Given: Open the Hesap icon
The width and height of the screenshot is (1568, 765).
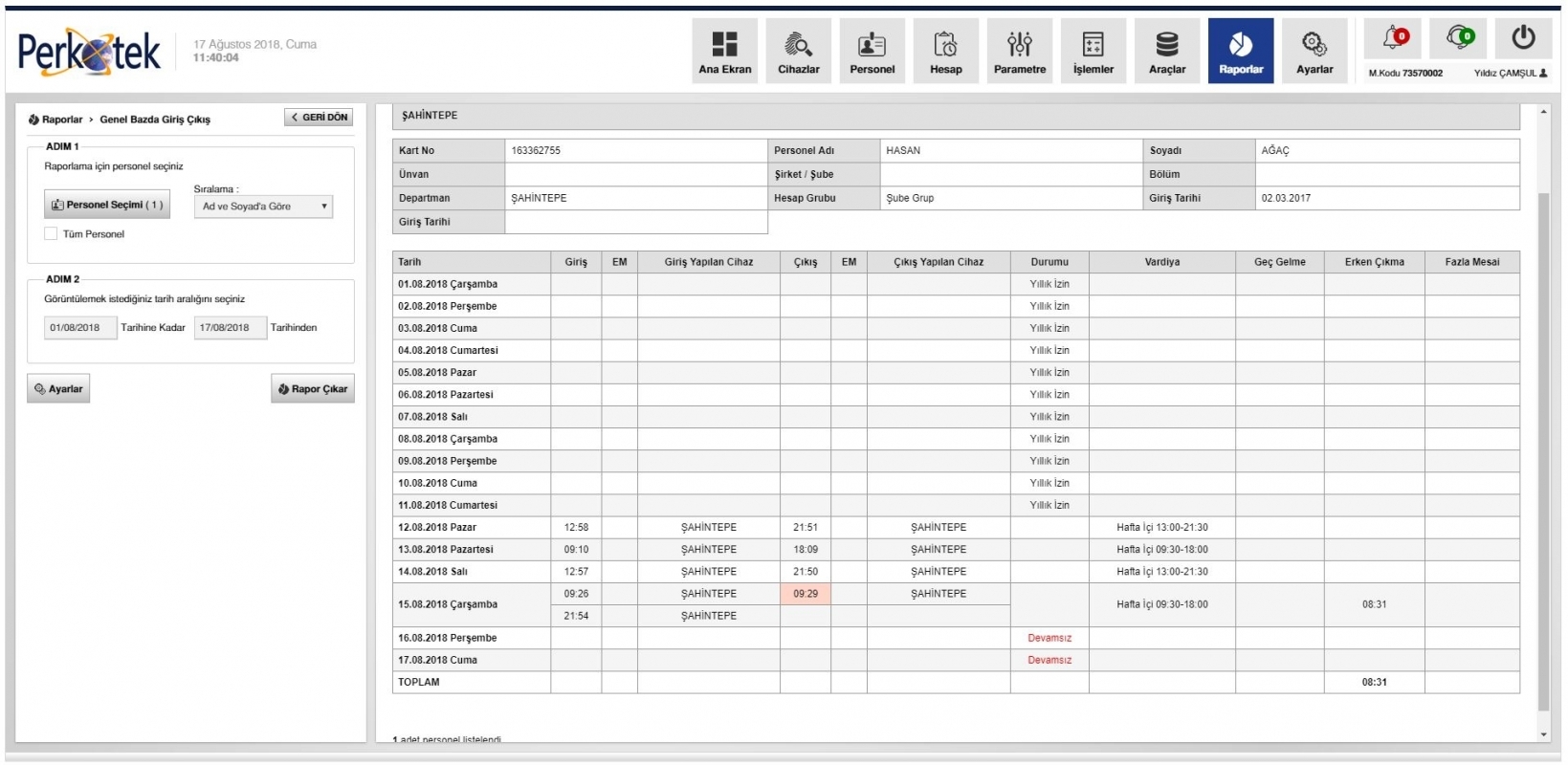Looking at the screenshot, I should [945, 51].
